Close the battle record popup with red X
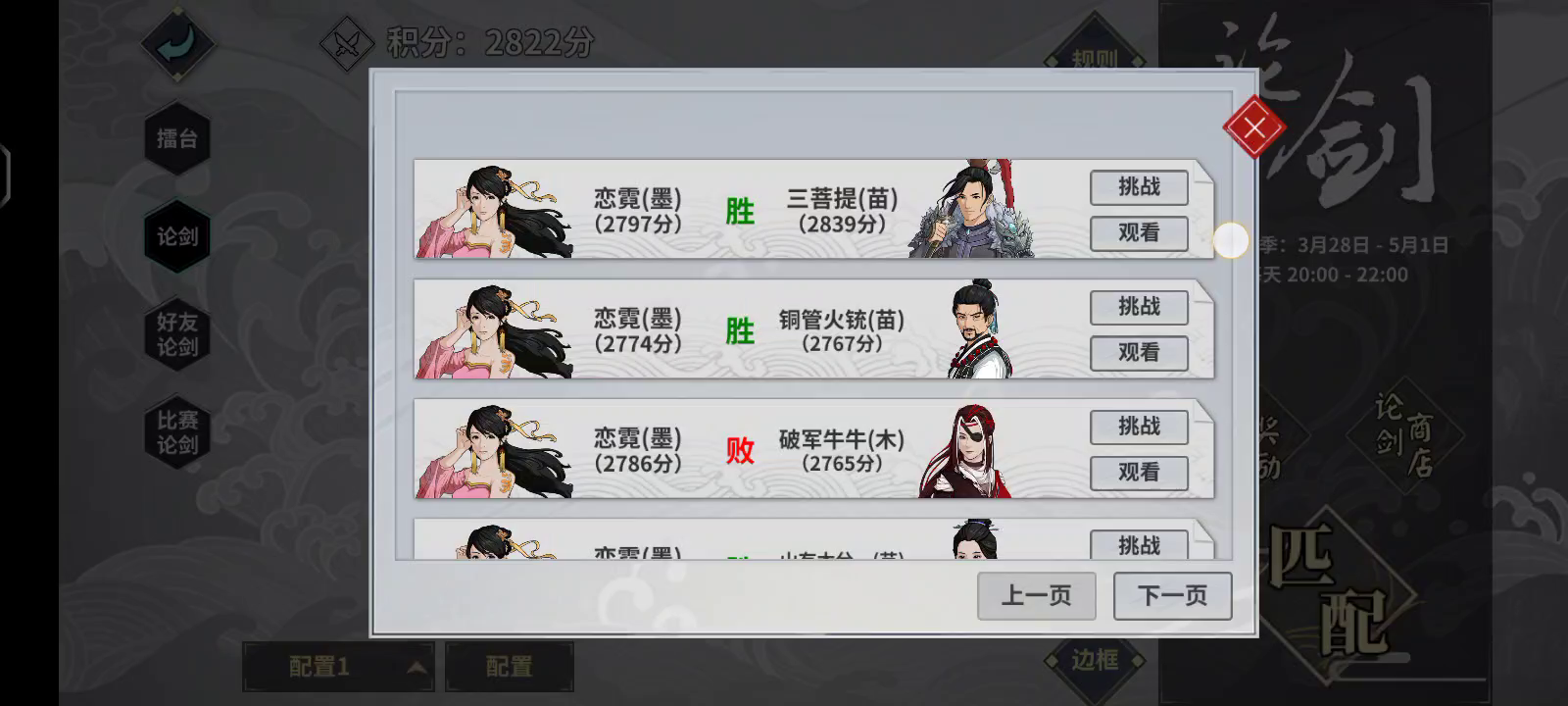The height and width of the screenshot is (706, 1568). tap(1253, 127)
